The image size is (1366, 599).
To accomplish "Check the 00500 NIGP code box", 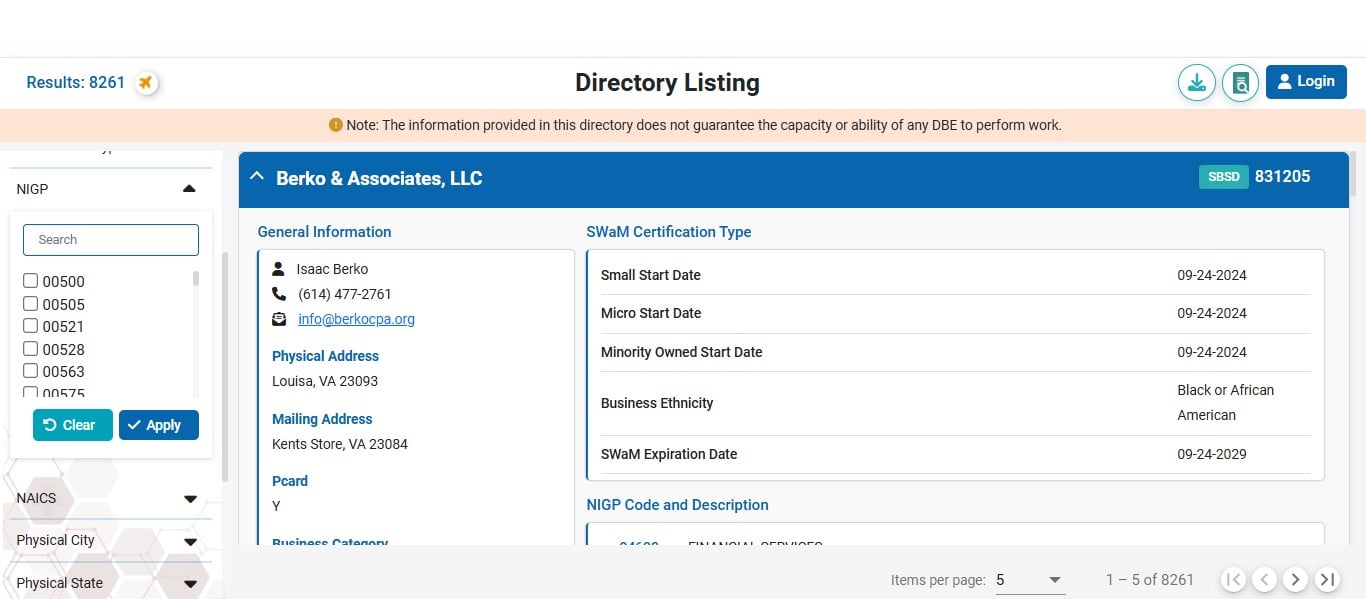I will tap(31, 281).
